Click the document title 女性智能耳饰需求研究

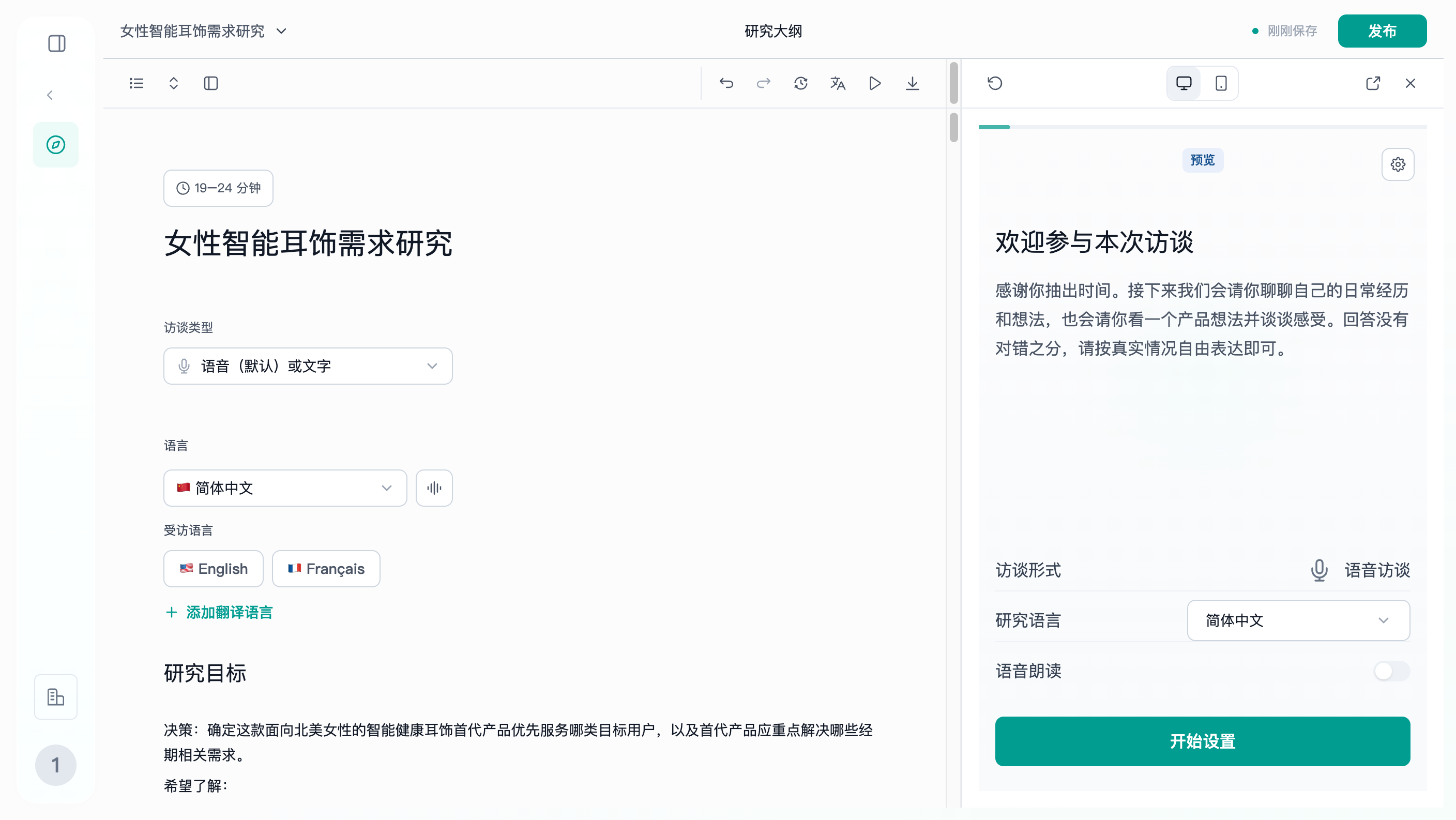pos(308,244)
